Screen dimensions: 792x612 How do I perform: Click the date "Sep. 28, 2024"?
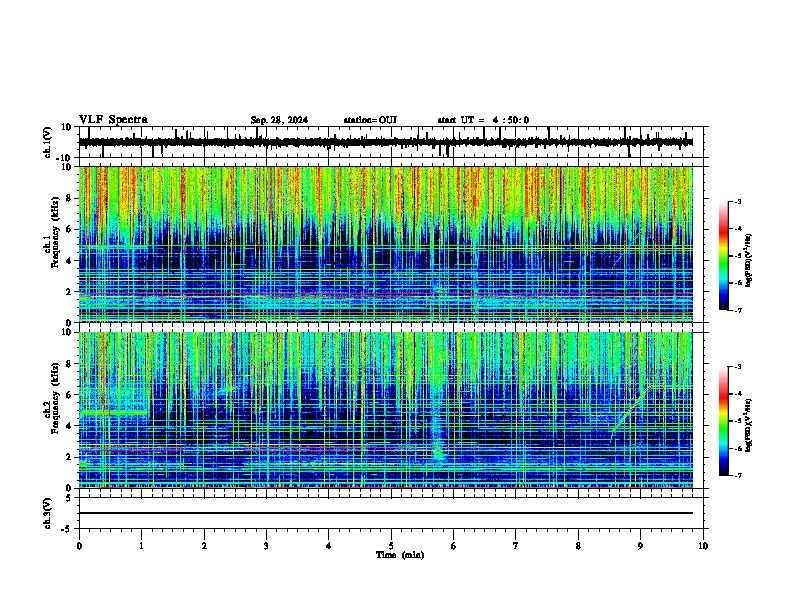pos(279,120)
